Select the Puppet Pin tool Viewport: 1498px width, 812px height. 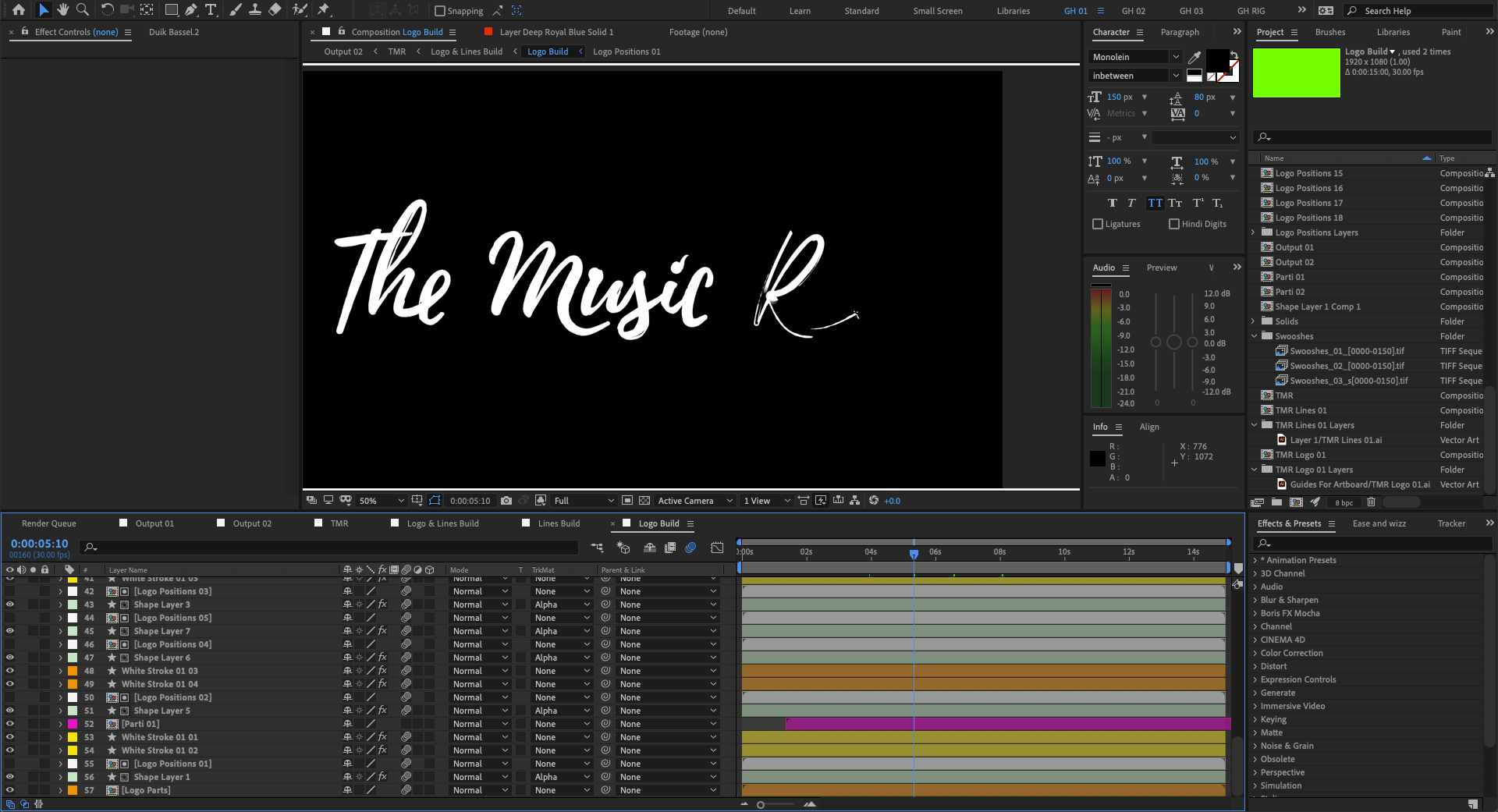[x=324, y=10]
